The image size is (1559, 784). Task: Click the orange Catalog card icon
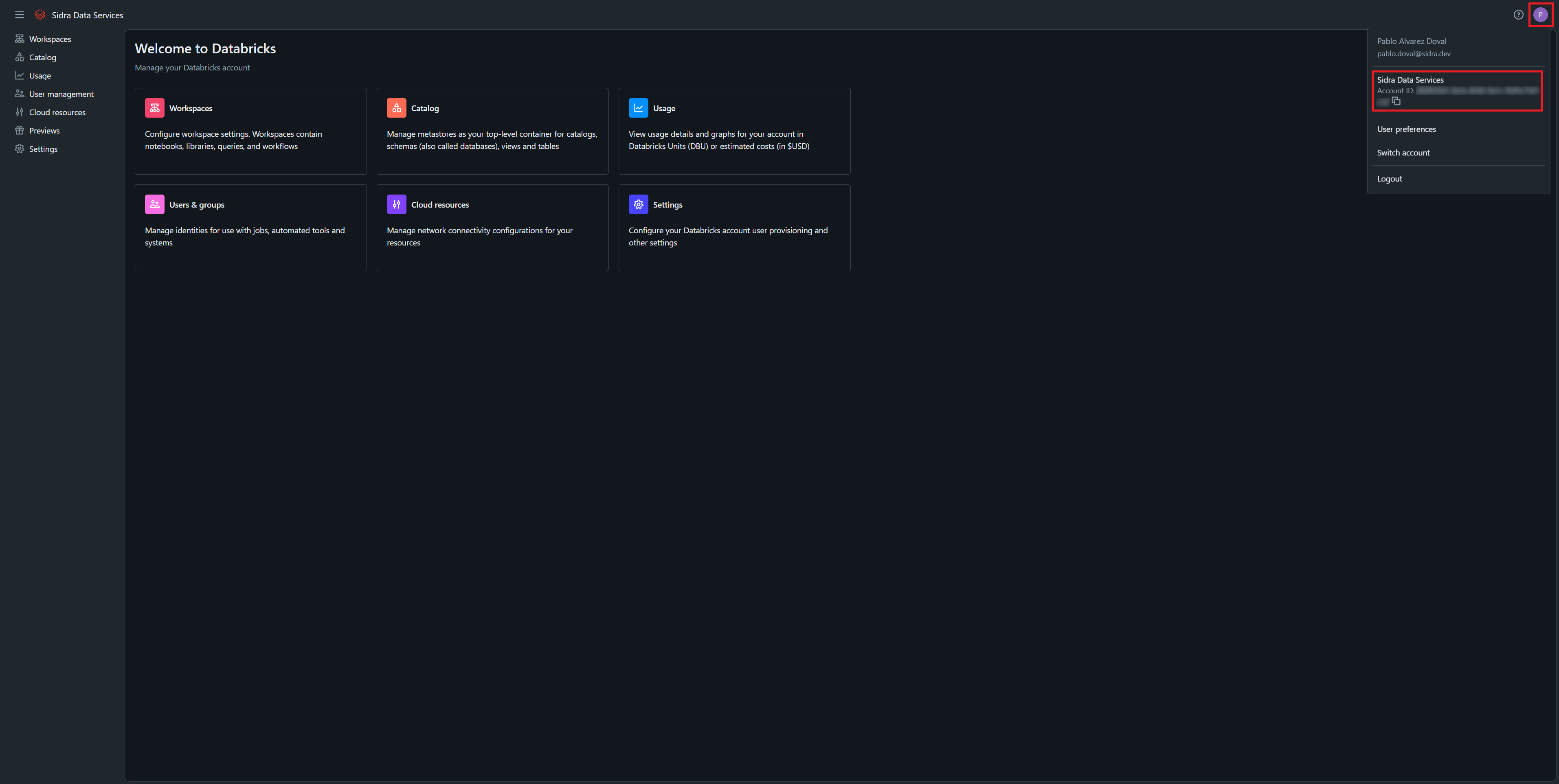(396, 108)
